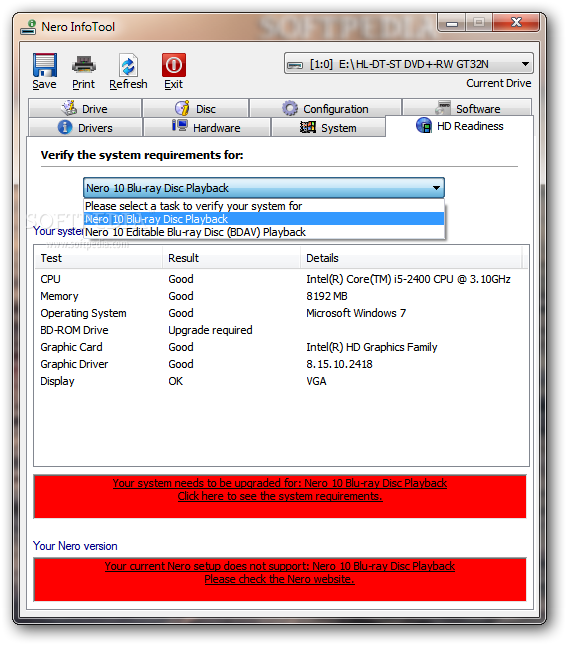
Task: Close the Nero InfoTool window
Action: coord(516,23)
